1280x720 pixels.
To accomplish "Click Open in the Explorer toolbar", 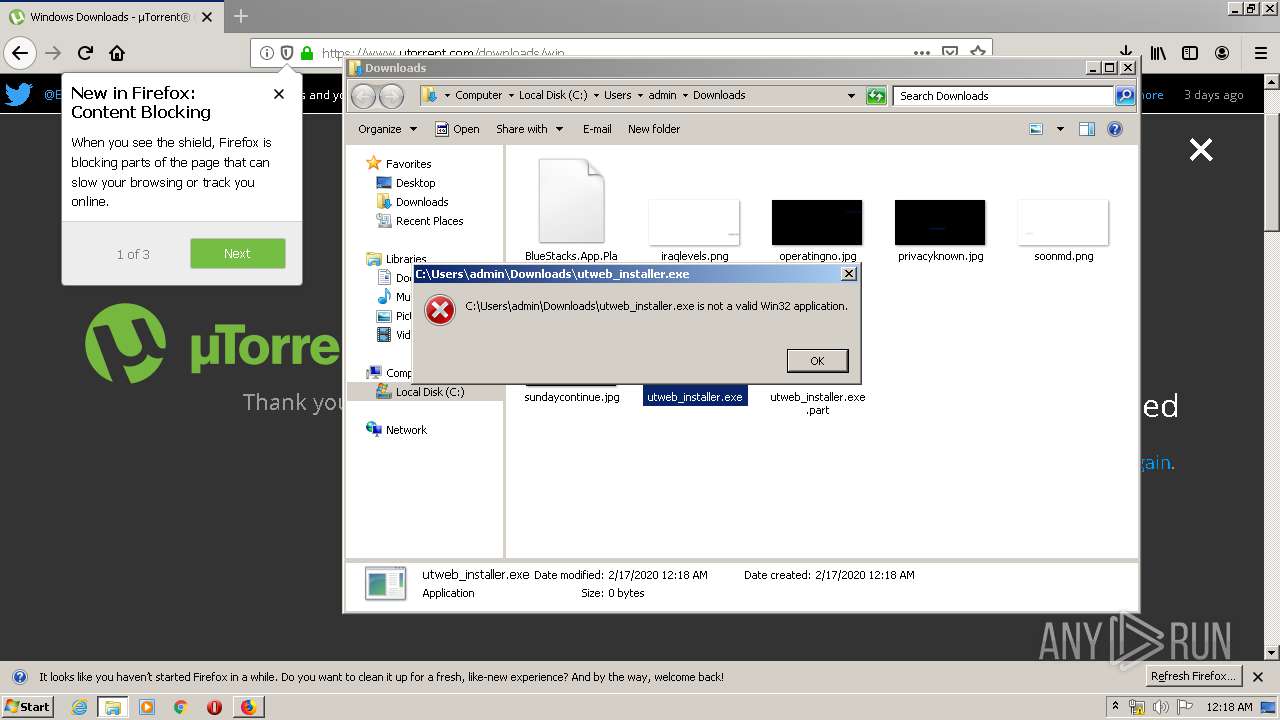I will (x=457, y=129).
